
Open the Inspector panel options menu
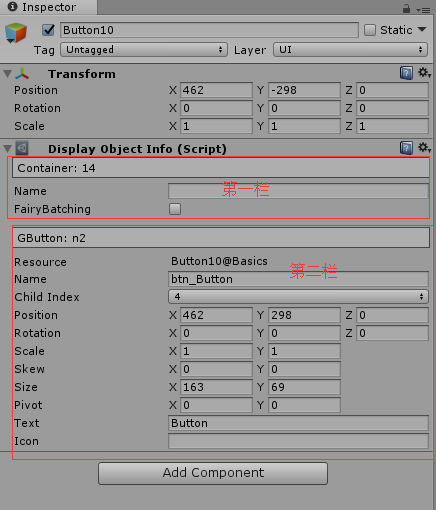coord(424,10)
